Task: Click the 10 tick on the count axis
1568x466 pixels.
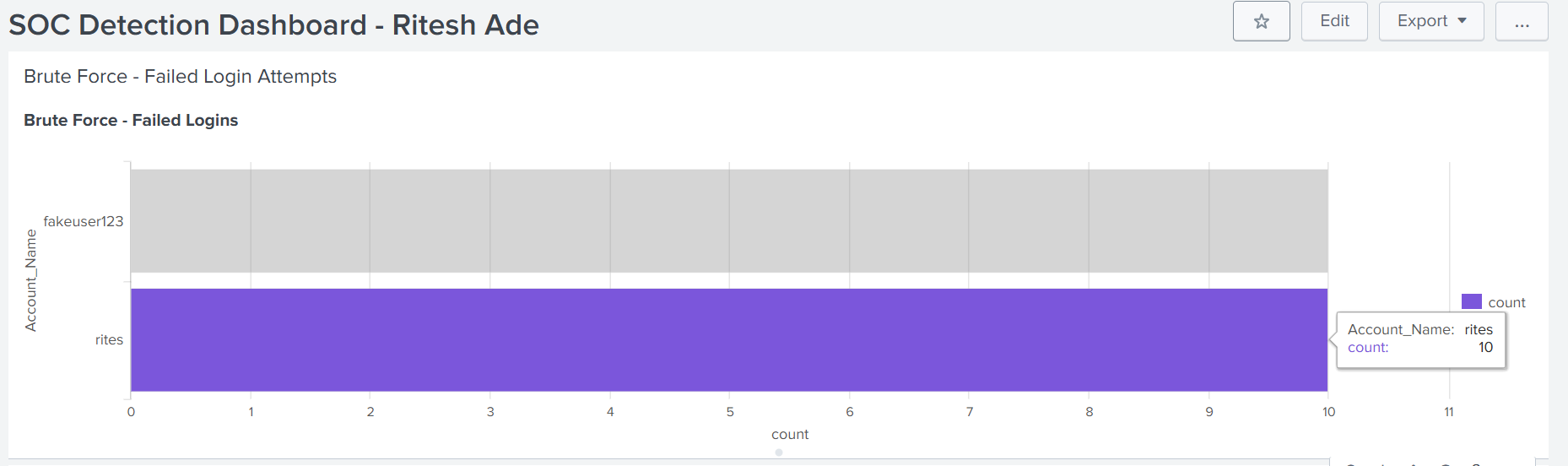Action: coord(1328,412)
